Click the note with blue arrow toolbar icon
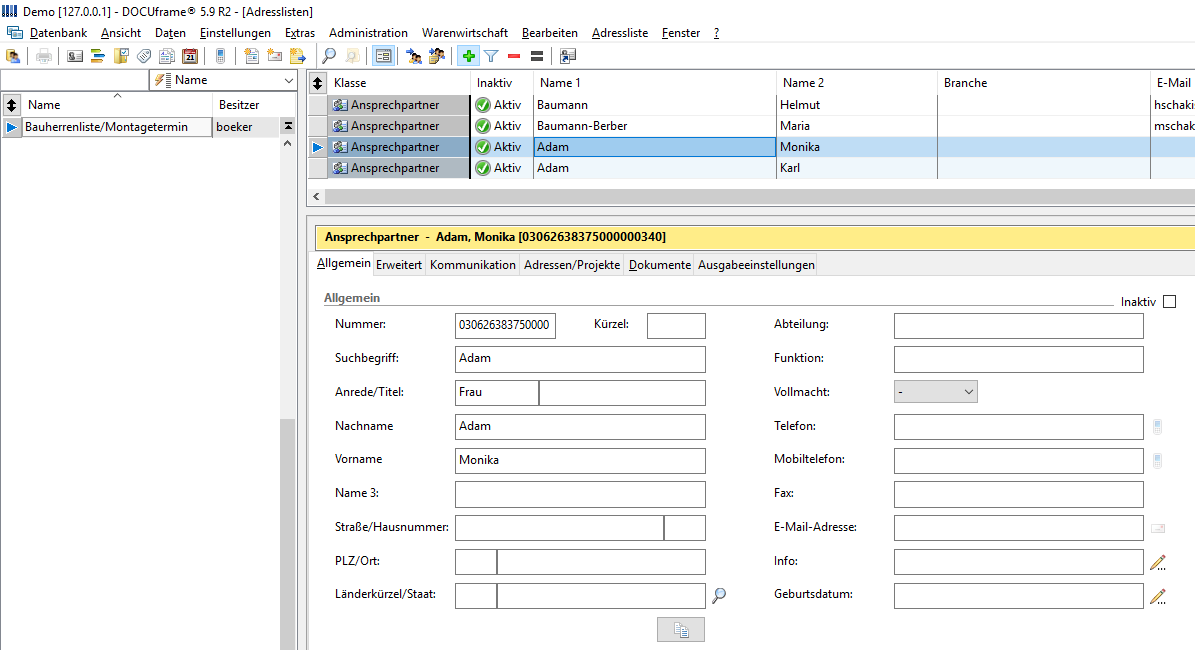 [x=297, y=56]
